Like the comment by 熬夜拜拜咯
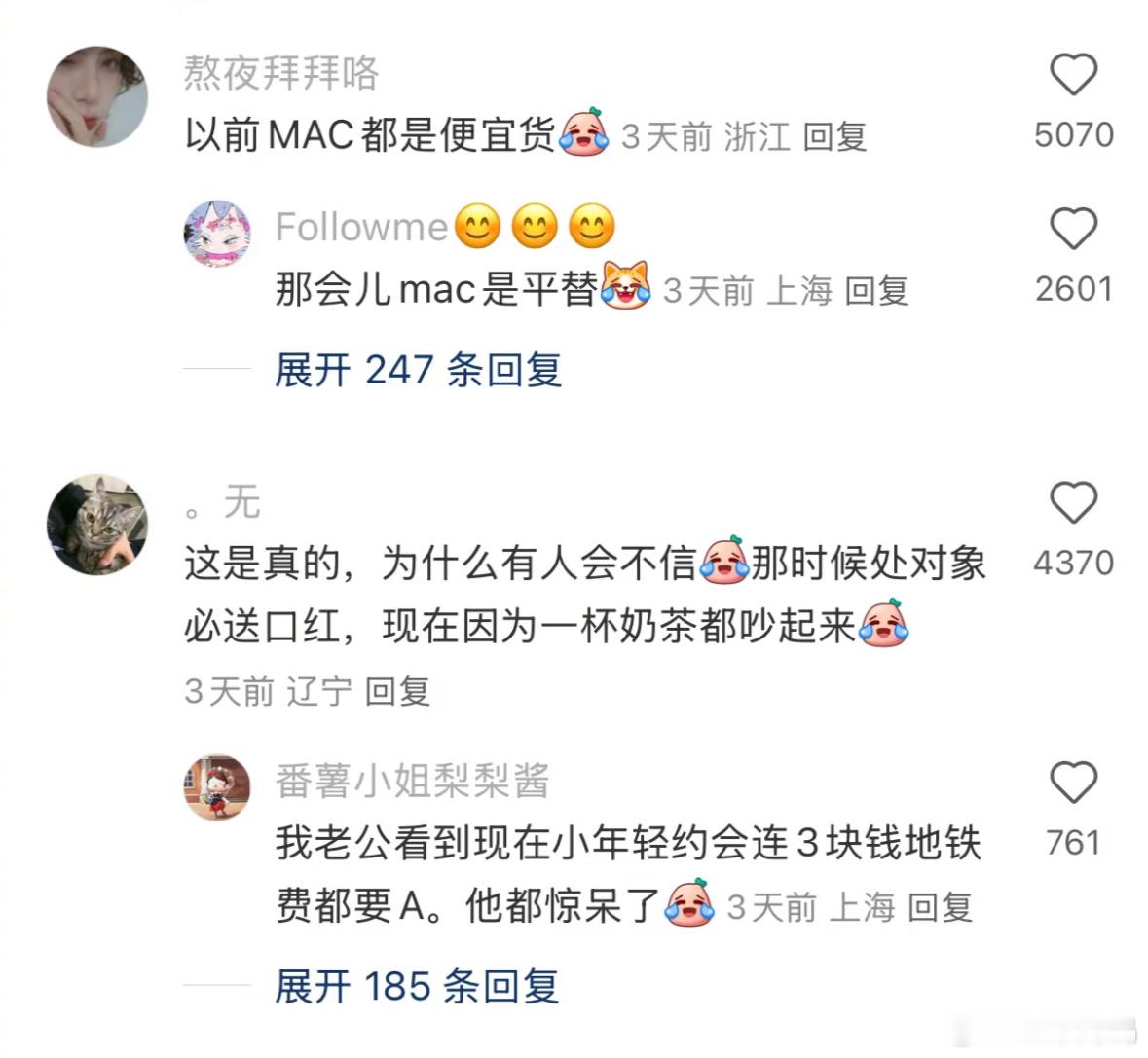This screenshot has height=1058, width=1148. click(1073, 75)
